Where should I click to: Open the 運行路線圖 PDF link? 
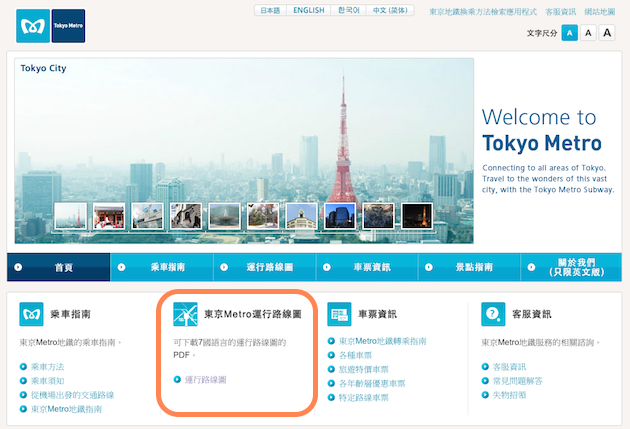click(206, 380)
